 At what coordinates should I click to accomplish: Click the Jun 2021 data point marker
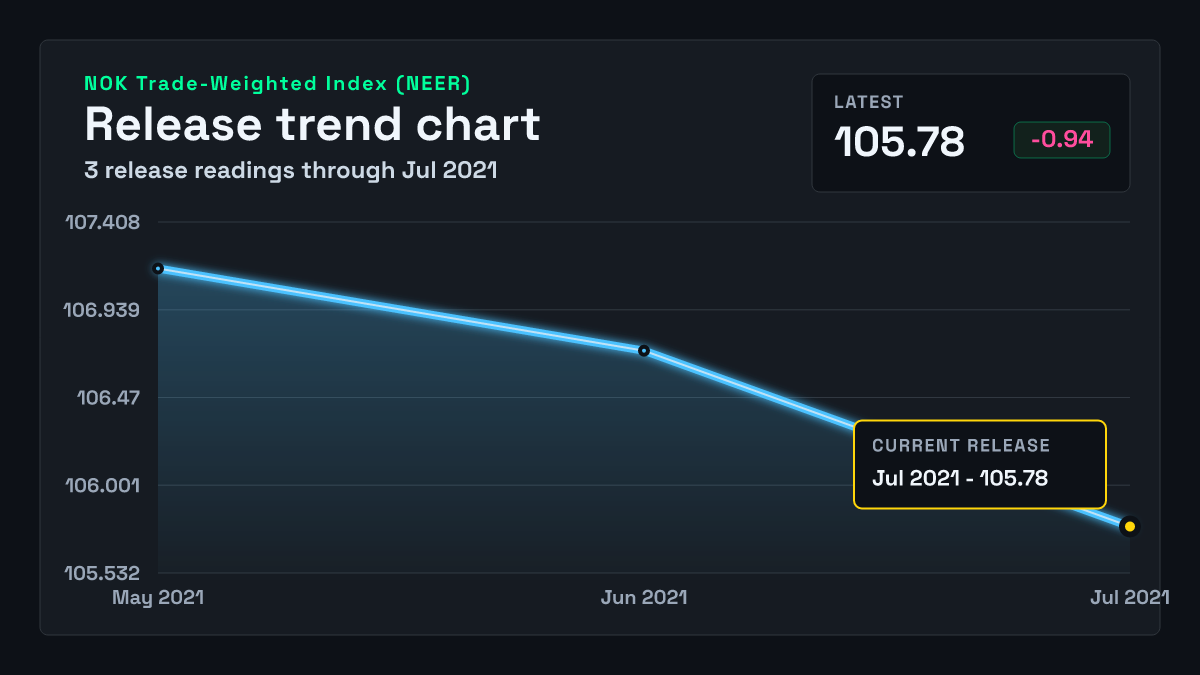pyautogui.click(x=644, y=351)
